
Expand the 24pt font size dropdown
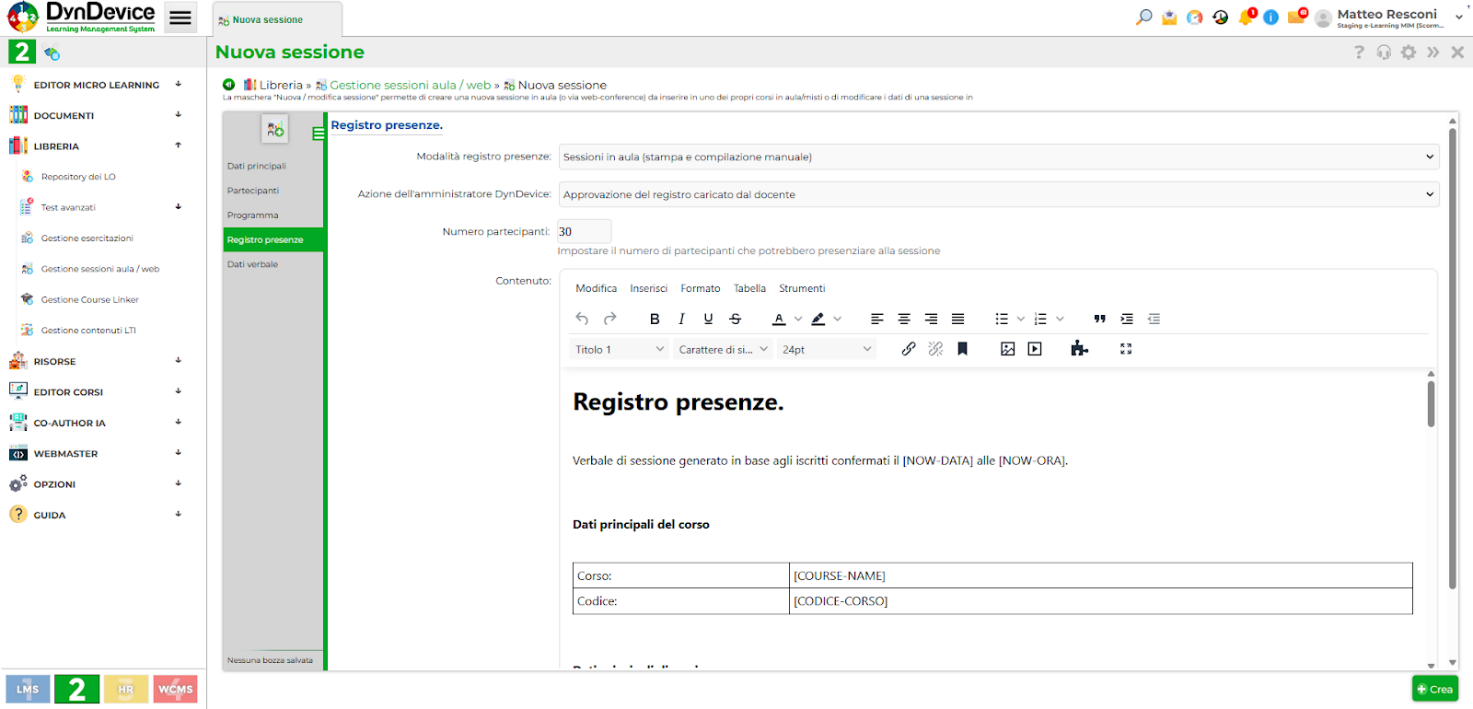[826, 349]
